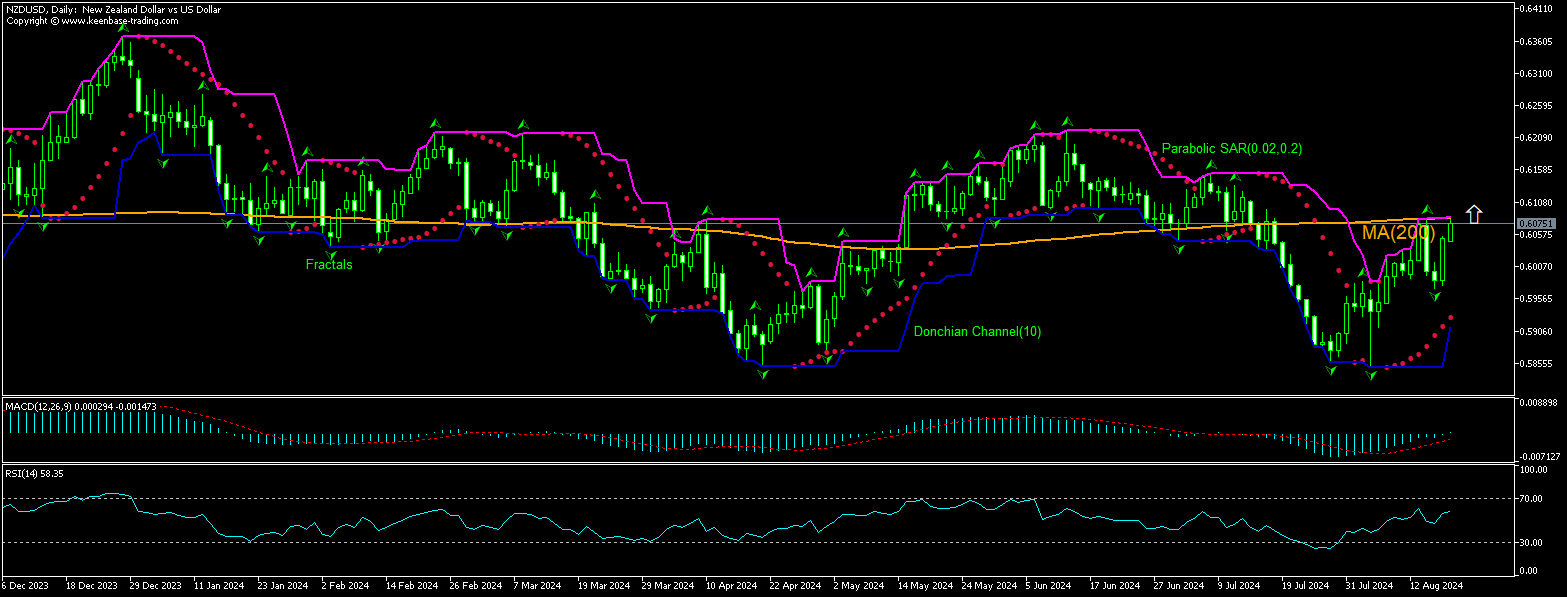Click the current price tag showing 0.60751
Viewport: 1567px width, 597px height.
[1534, 222]
